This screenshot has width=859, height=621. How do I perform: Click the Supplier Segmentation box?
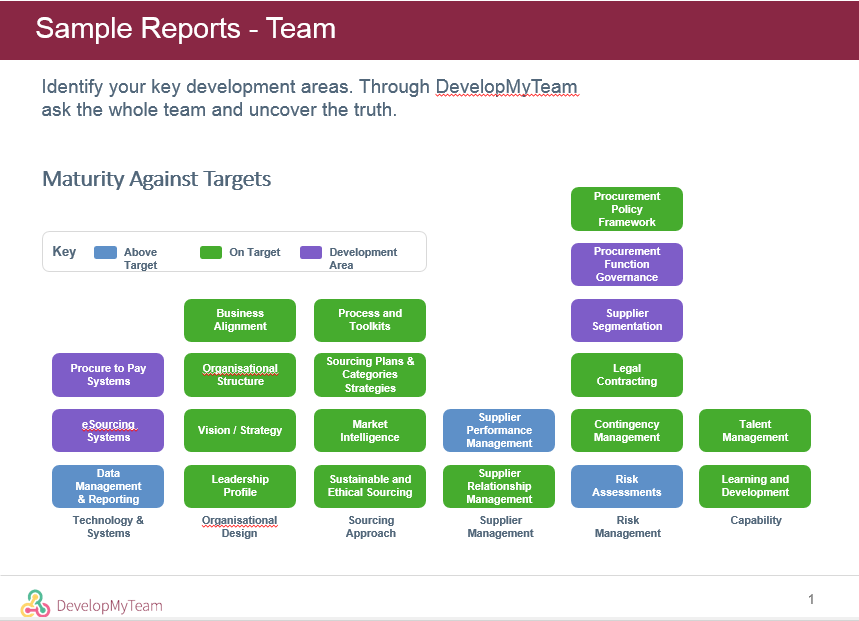627,320
